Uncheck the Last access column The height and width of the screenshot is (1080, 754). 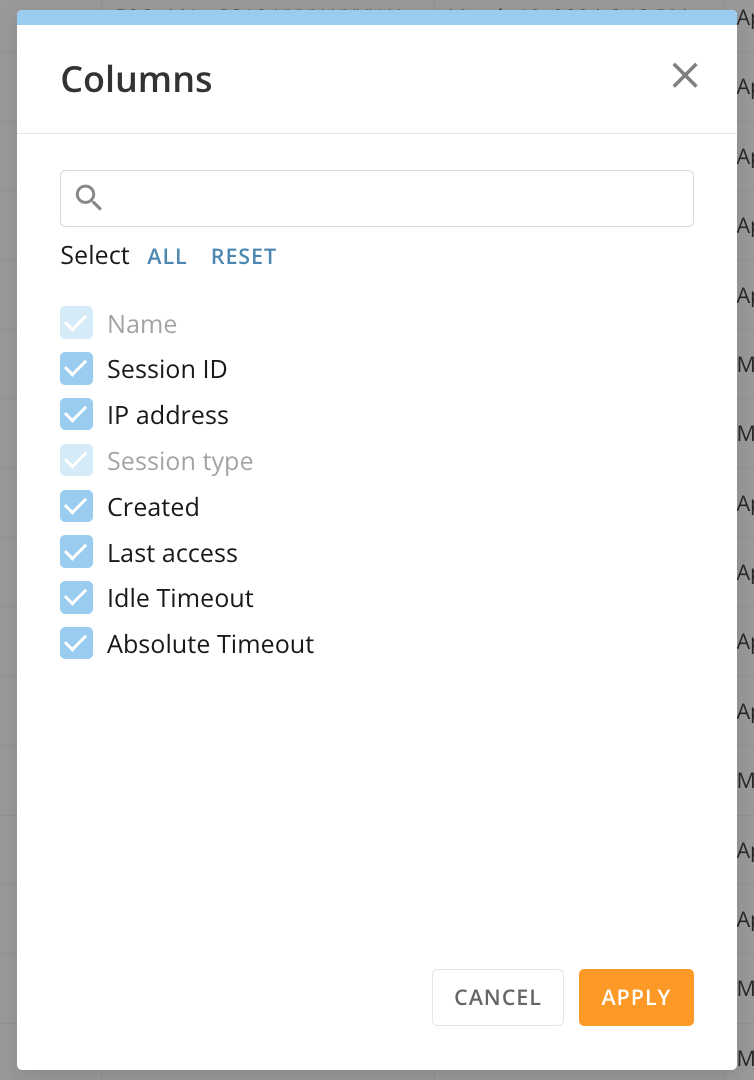(76, 552)
